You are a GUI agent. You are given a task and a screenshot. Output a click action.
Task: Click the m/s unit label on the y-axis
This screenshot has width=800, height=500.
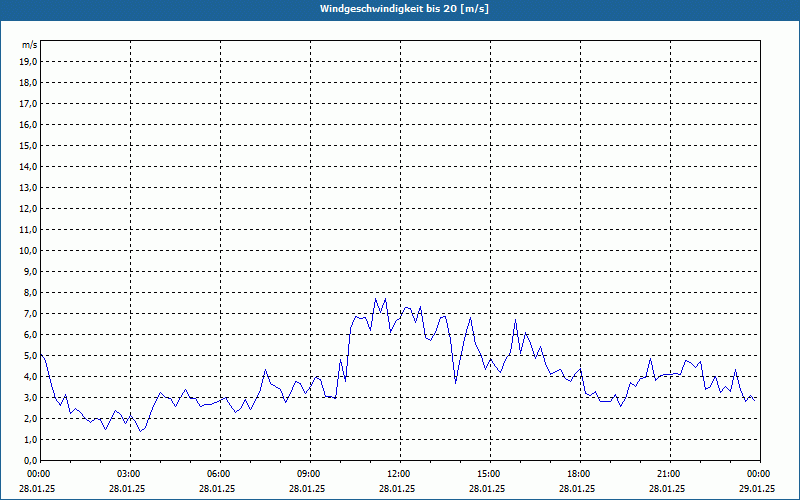click(30, 46)
